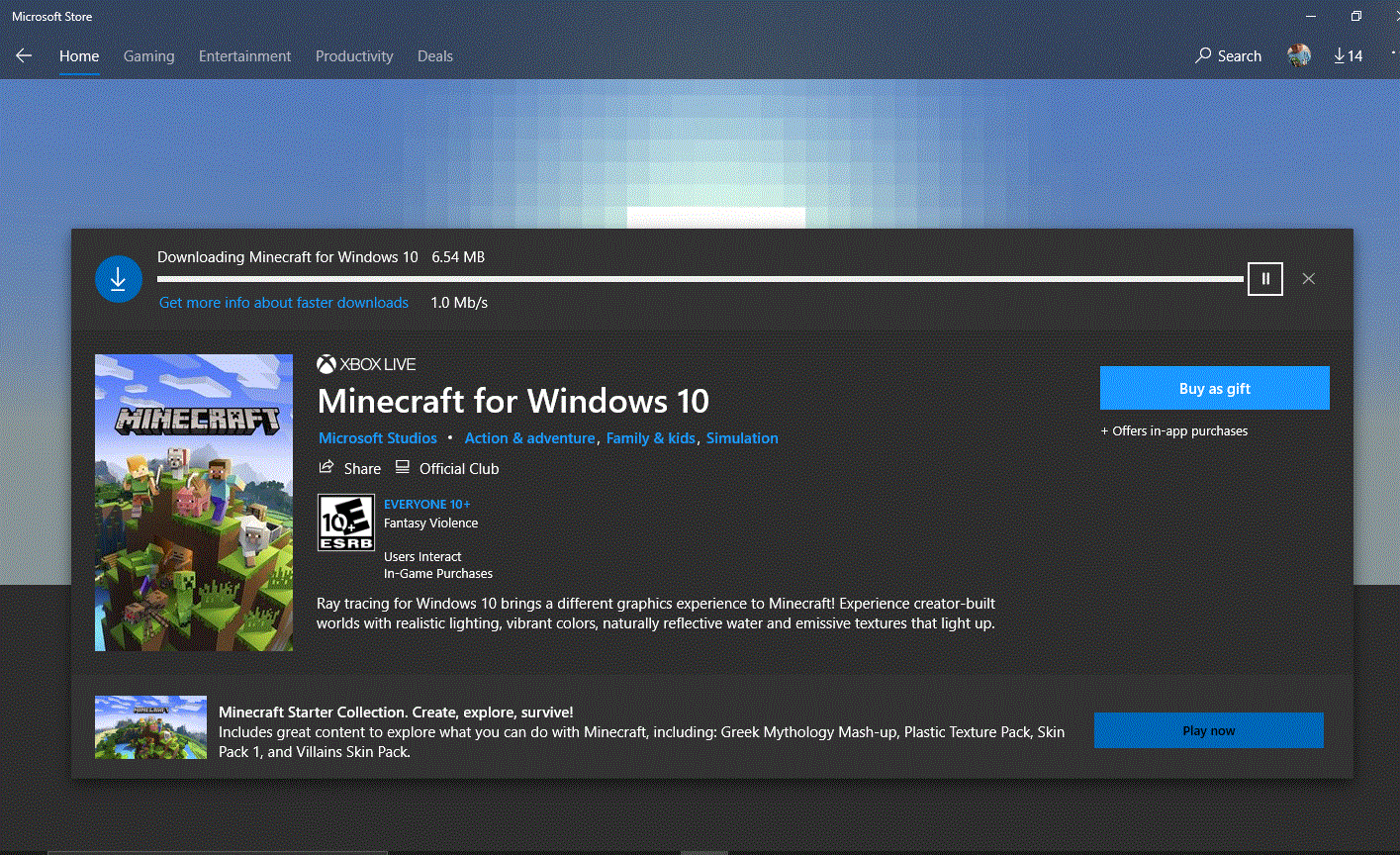The width and height of the screenshot is (1400, 855).
Task: Open the Deals tab
Action: [x=435, y=56]
